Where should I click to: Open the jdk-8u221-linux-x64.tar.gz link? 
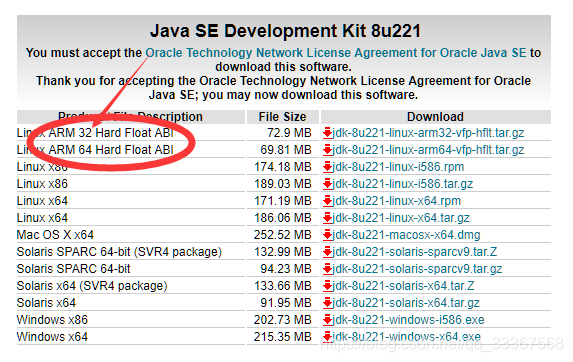tap(401, 218)
